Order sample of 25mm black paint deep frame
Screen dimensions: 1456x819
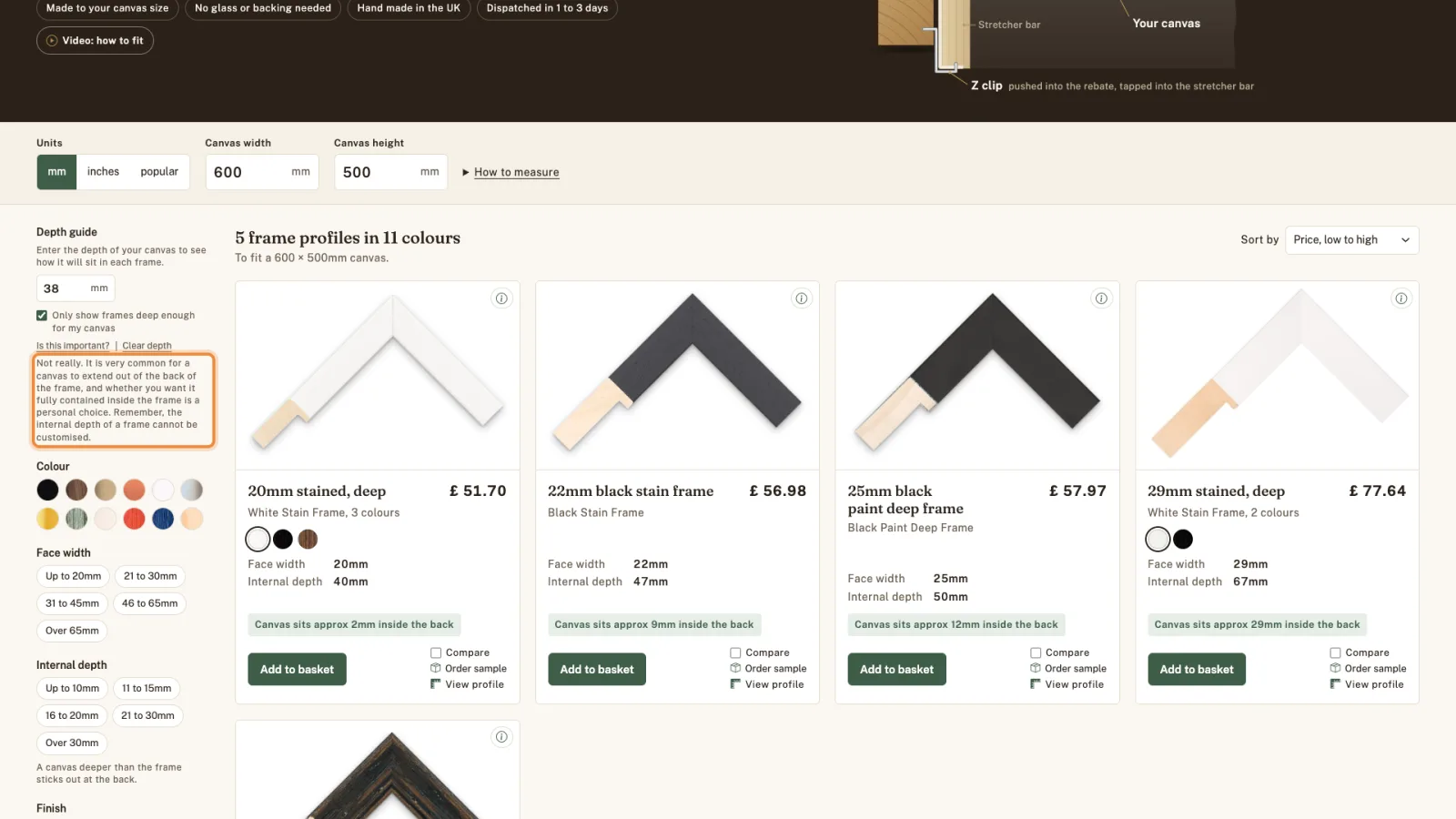(x=1068, y=669)
